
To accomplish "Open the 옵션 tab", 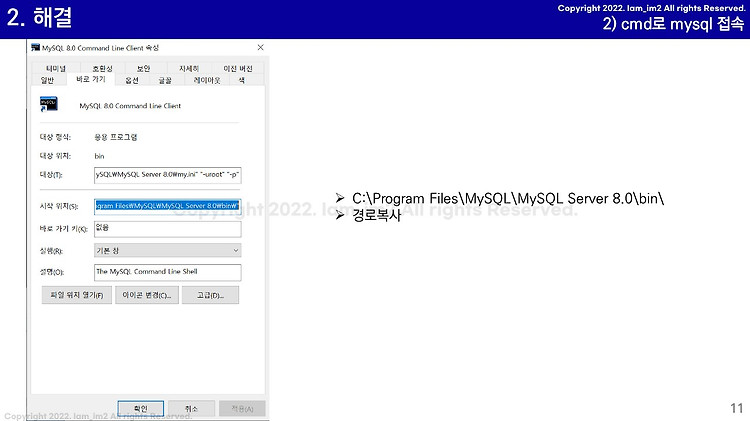I will coord(132,80).
